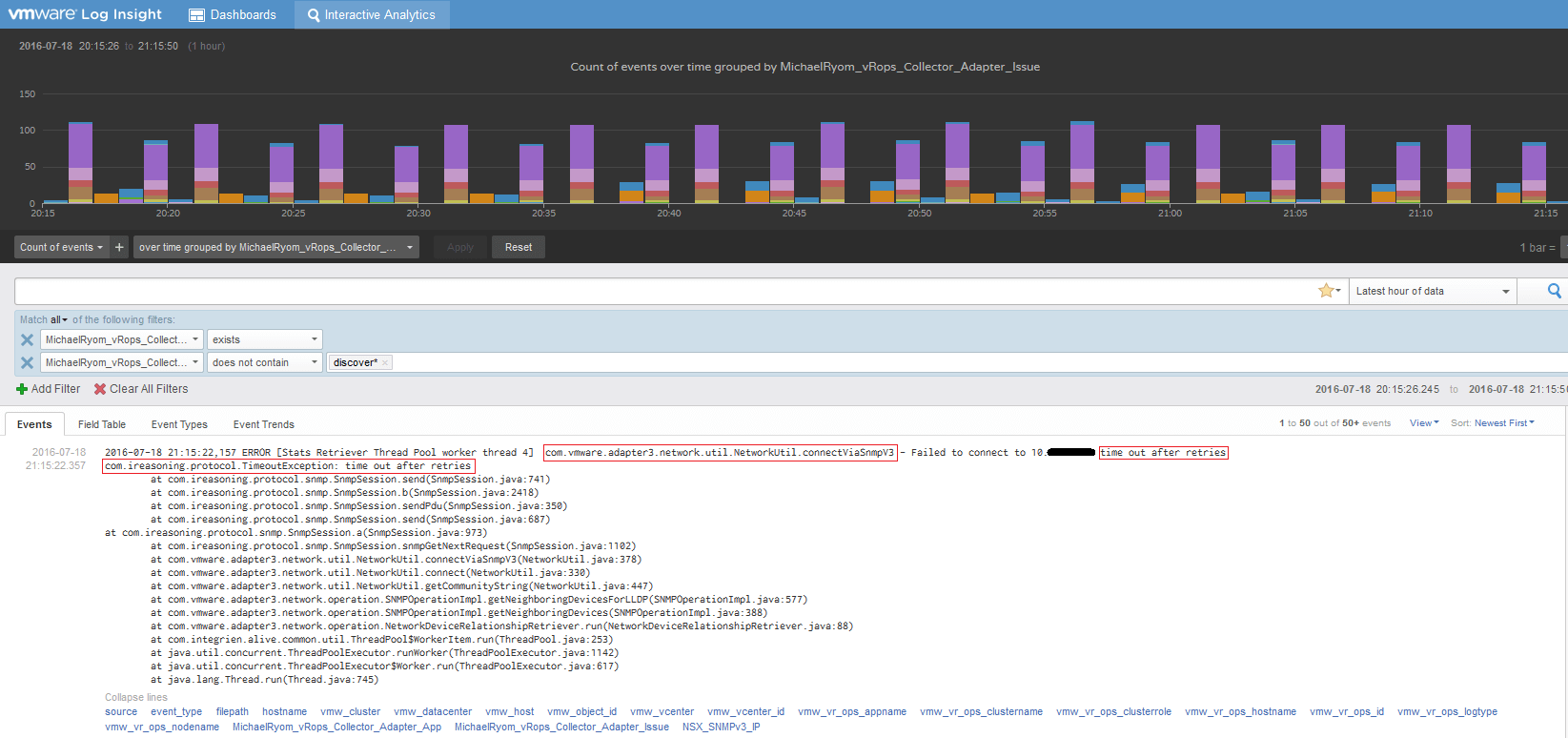The width and height of the screenshot is (1568, 738).
Task: Open the Field Table tab
Action: point(101,424)
